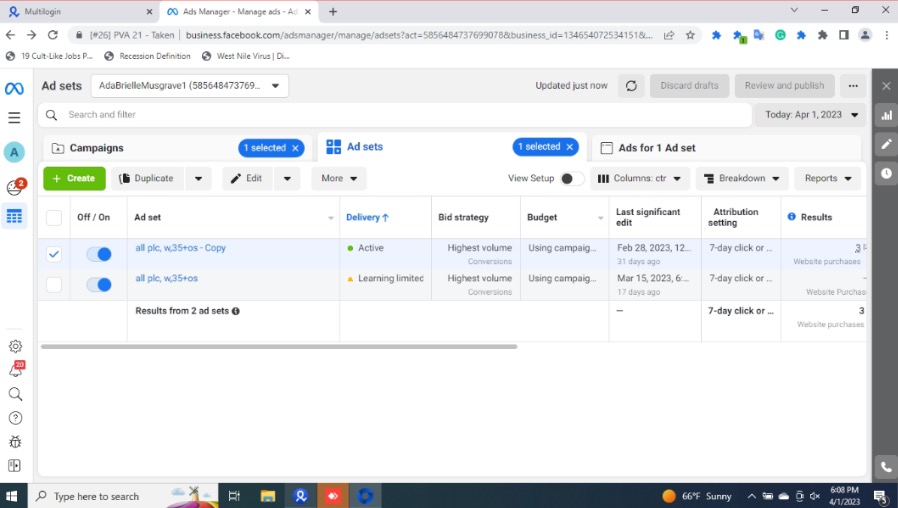898x508 pixels.
Task: Click the refresh data icon button
Action: click(631, 86)
